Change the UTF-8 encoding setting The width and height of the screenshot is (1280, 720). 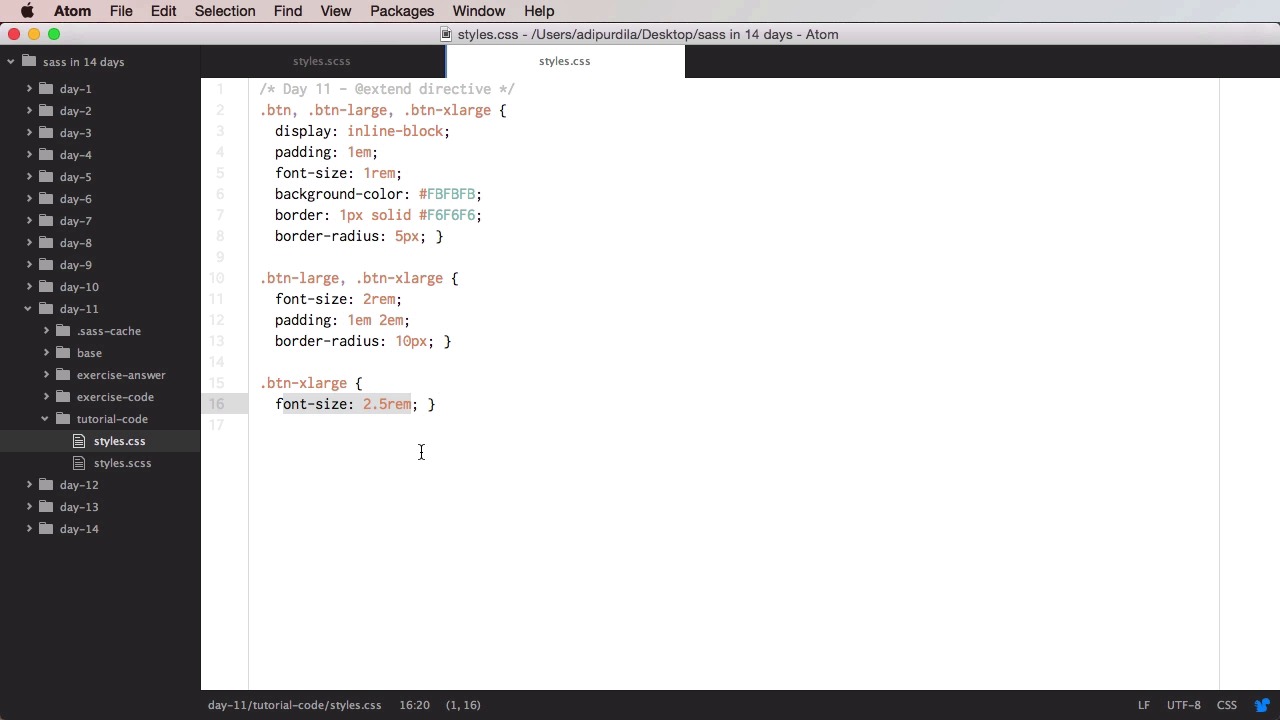[1183, 705]
